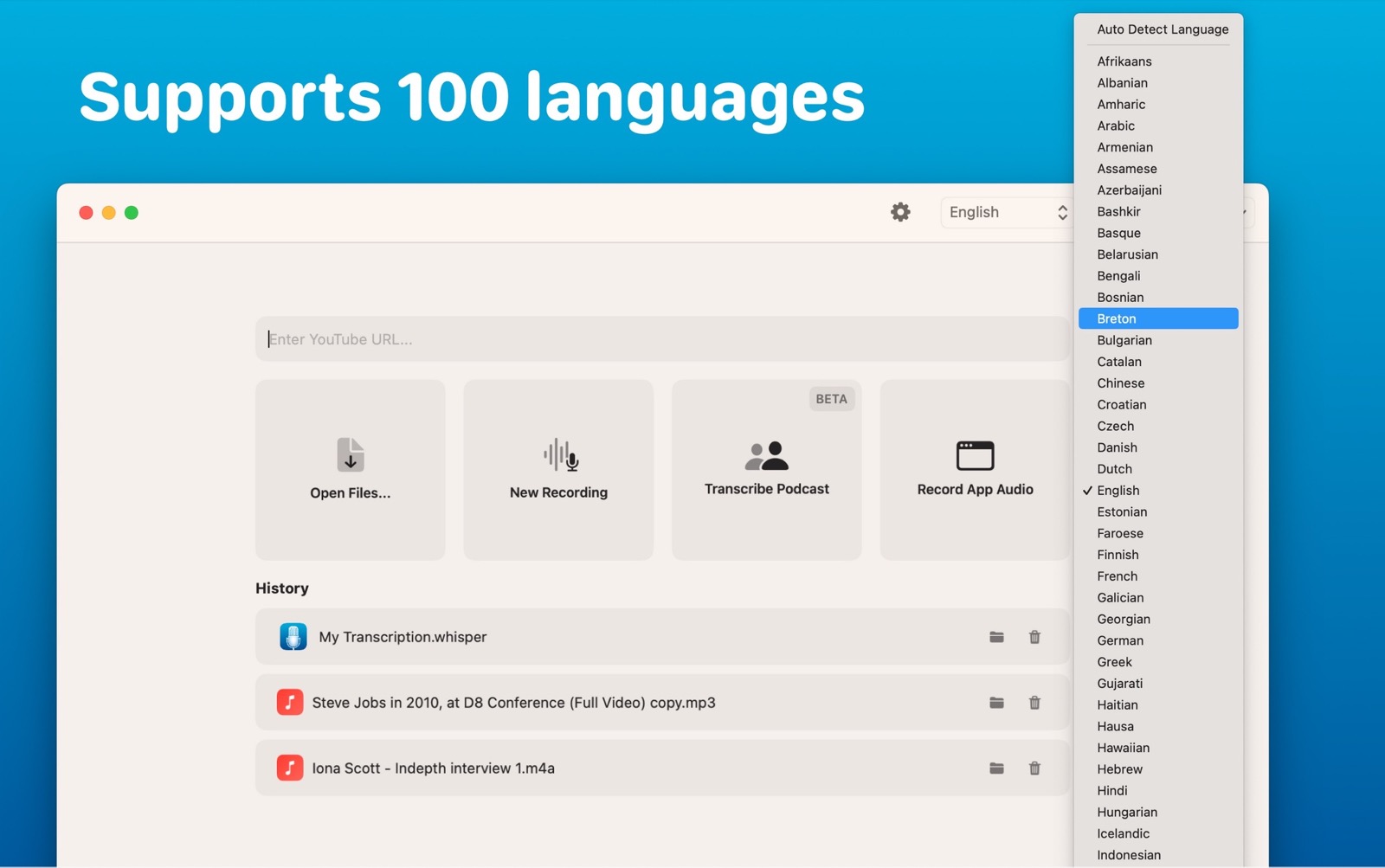Delete the My Transcription.whisper entry

click(x=1034, y=637)
